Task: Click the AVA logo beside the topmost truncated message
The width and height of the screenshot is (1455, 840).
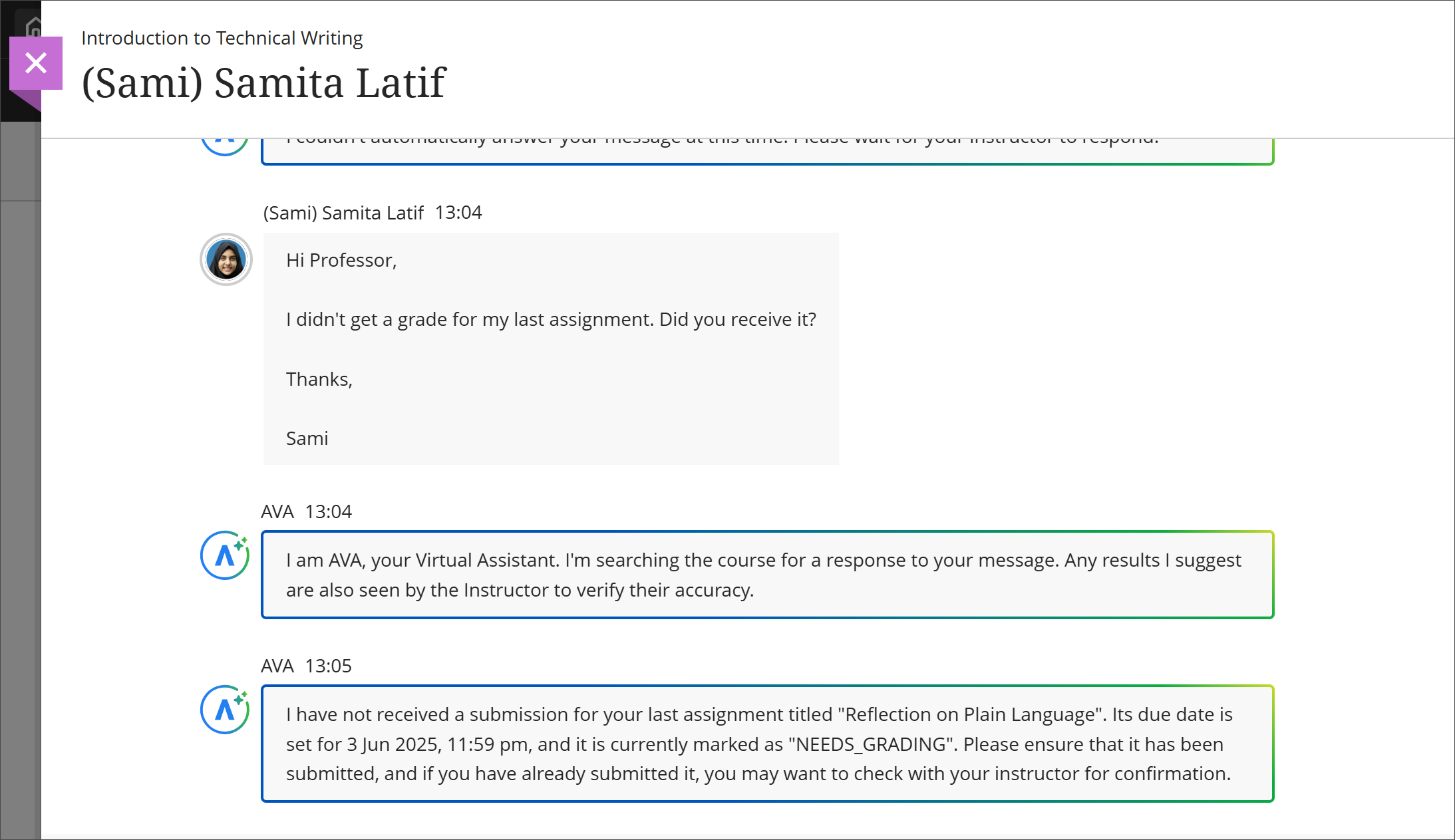Action: tap(225, 138)
